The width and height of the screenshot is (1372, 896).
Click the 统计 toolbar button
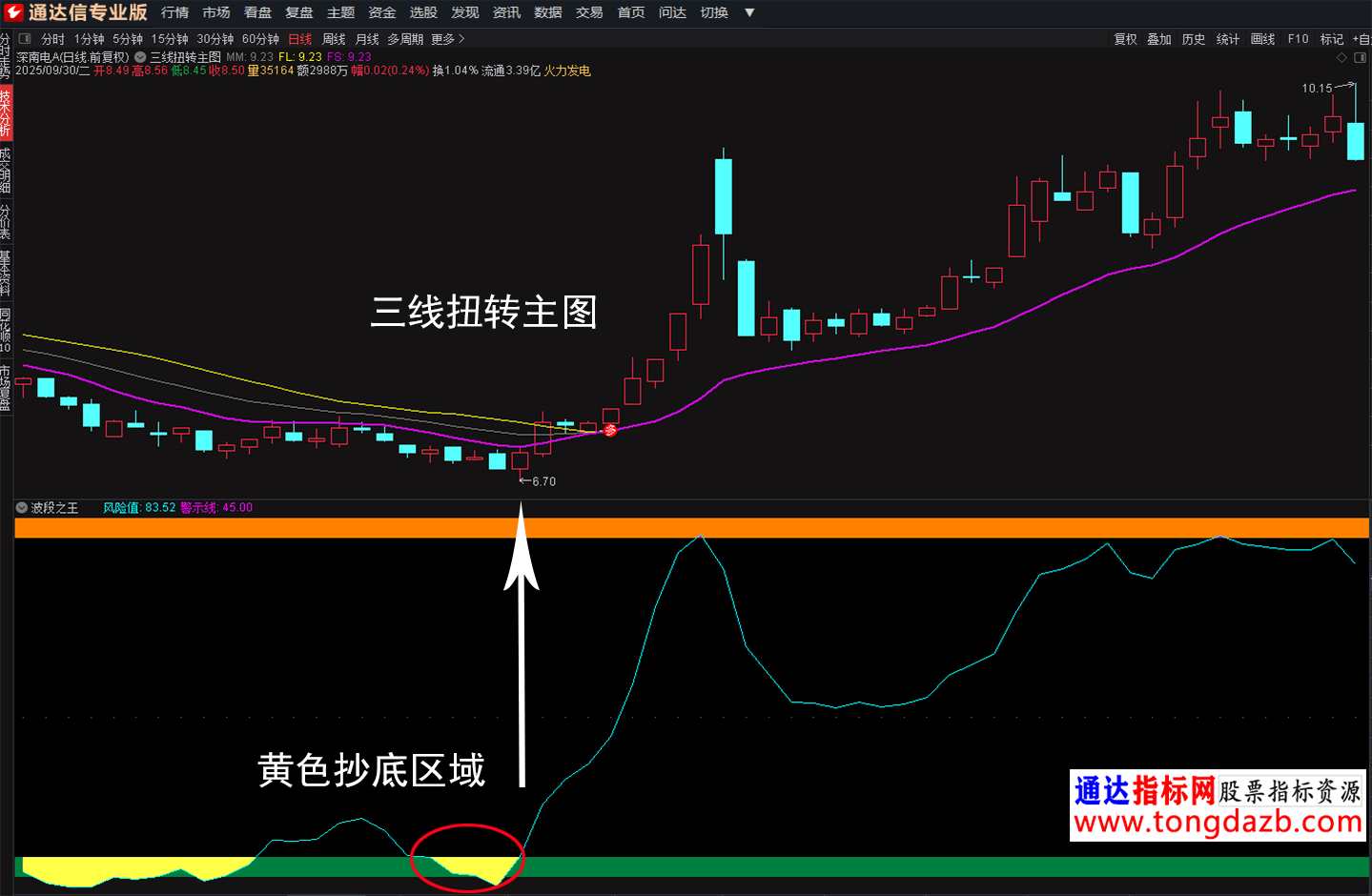(x=1228, y=39)
